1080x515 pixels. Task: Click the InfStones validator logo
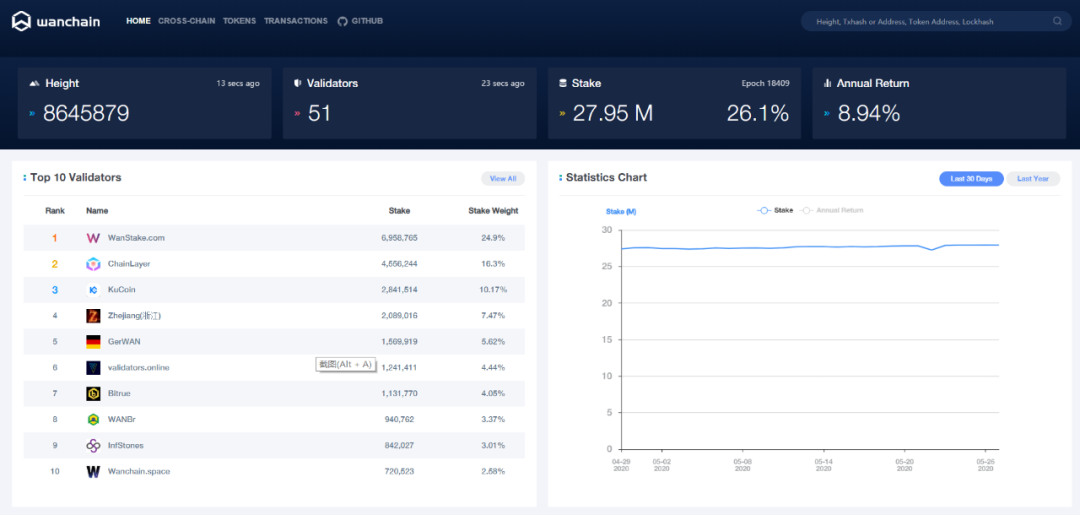point(93,445)
